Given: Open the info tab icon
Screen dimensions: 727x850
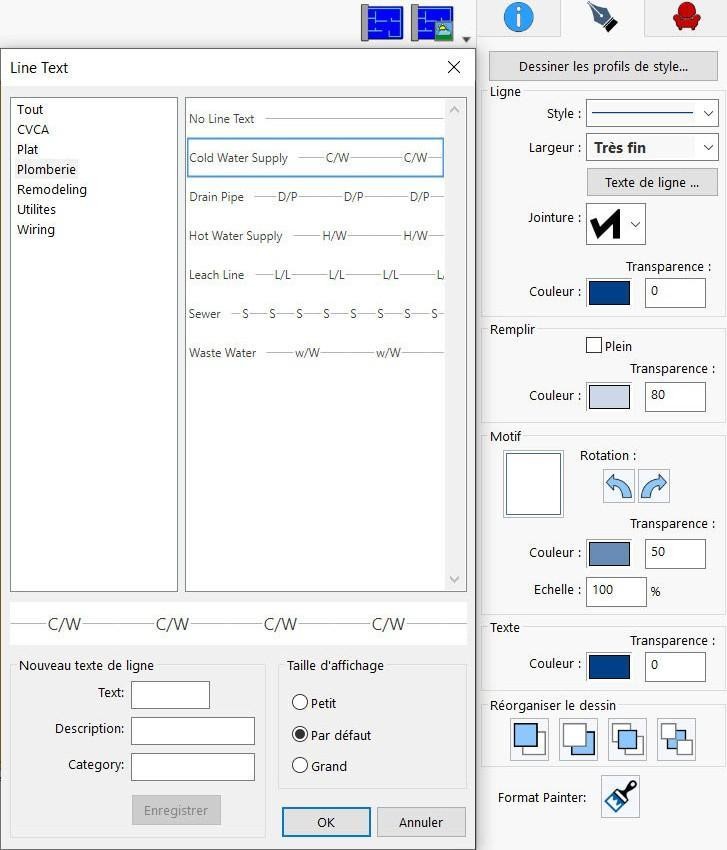Looking at the screenshot, I should [x=518, y=17].
